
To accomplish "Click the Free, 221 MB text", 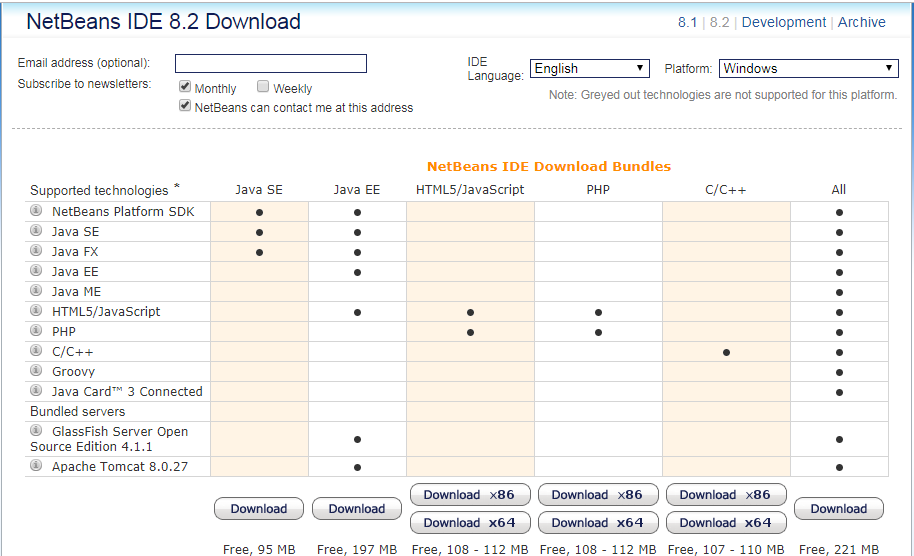I will (839, 549).
